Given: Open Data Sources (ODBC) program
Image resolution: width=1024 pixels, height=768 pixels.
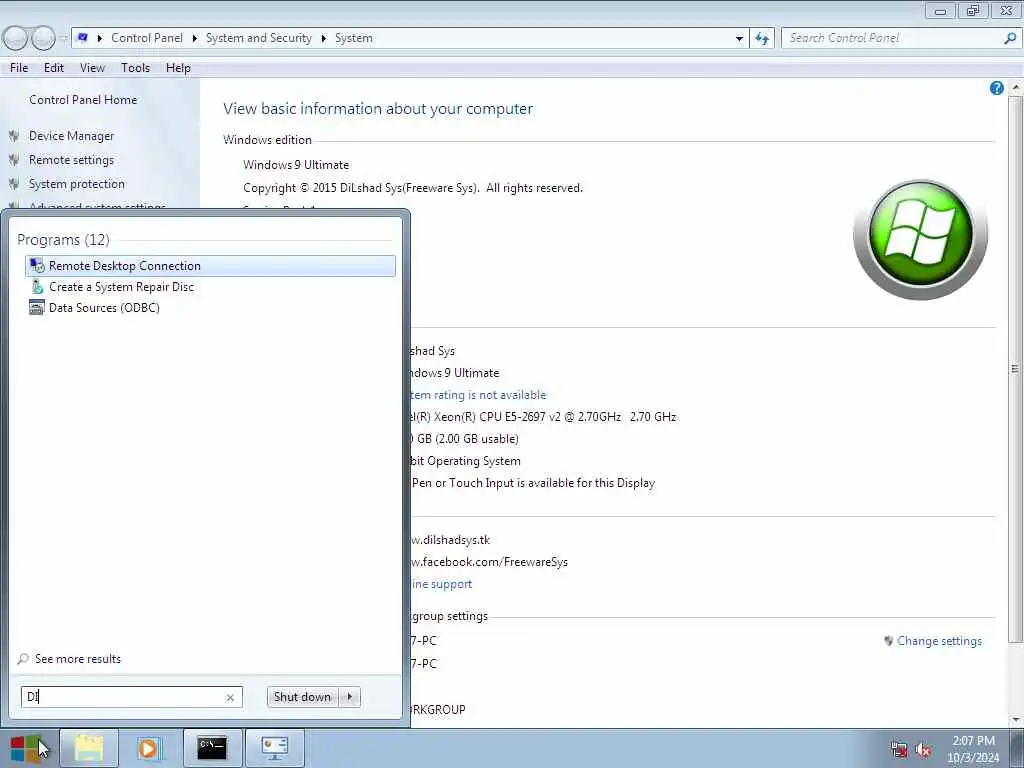Looking at the screenshot, I should [x=94, y=308].
